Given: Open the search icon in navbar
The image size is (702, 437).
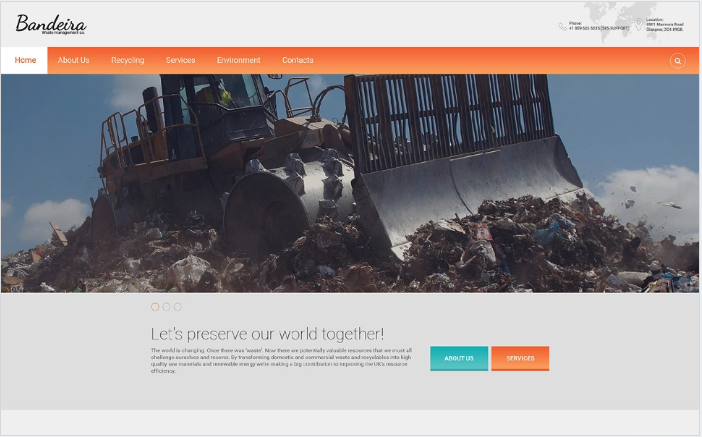Looking at the screenshot, I should [x=677, y=61].
